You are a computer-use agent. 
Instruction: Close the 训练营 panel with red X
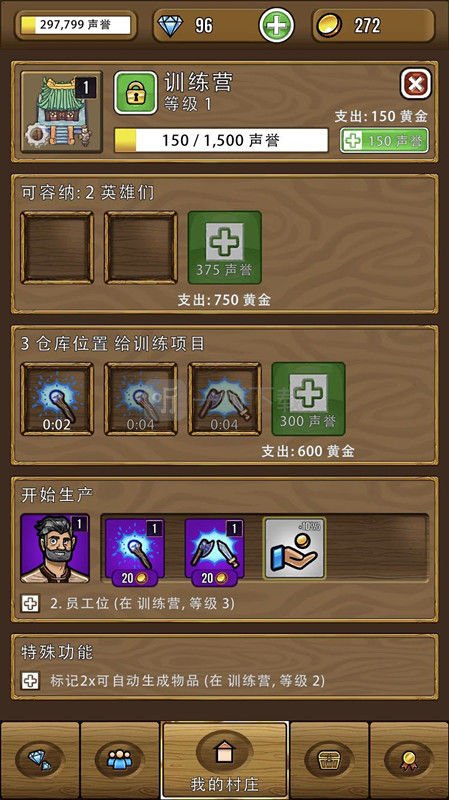click(415, 84)
